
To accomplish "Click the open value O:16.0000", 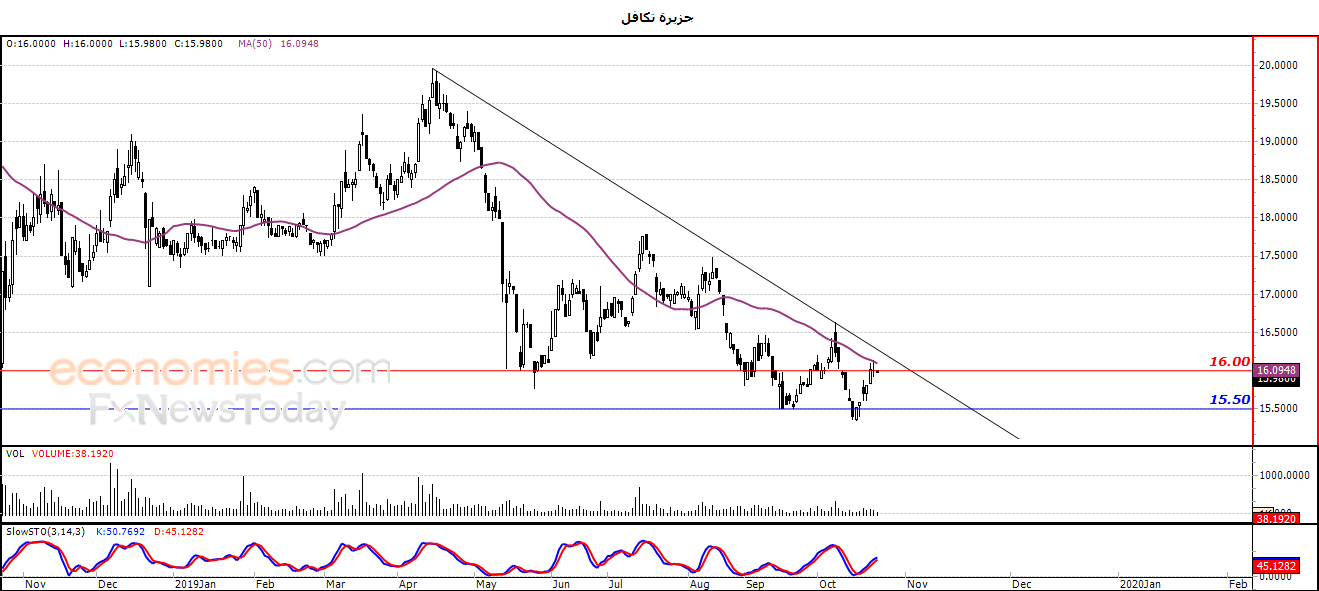I will (32, 44).
